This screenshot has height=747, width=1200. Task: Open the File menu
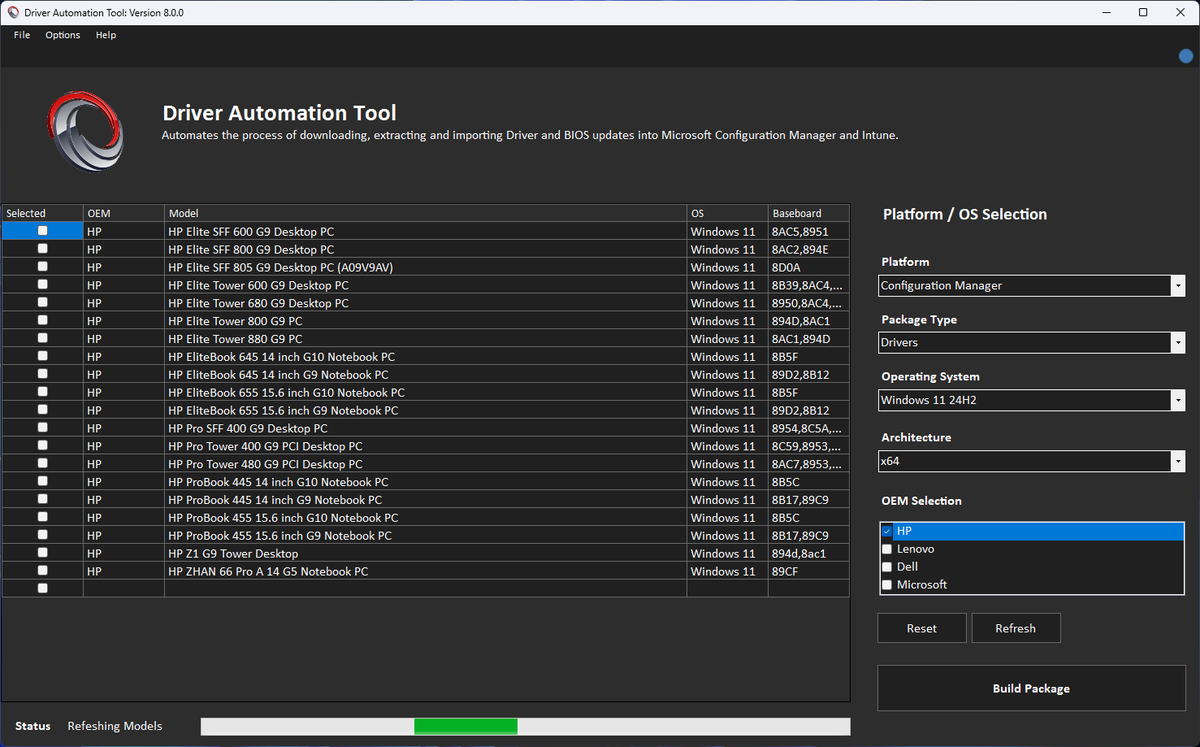click(x=22, y=35)
